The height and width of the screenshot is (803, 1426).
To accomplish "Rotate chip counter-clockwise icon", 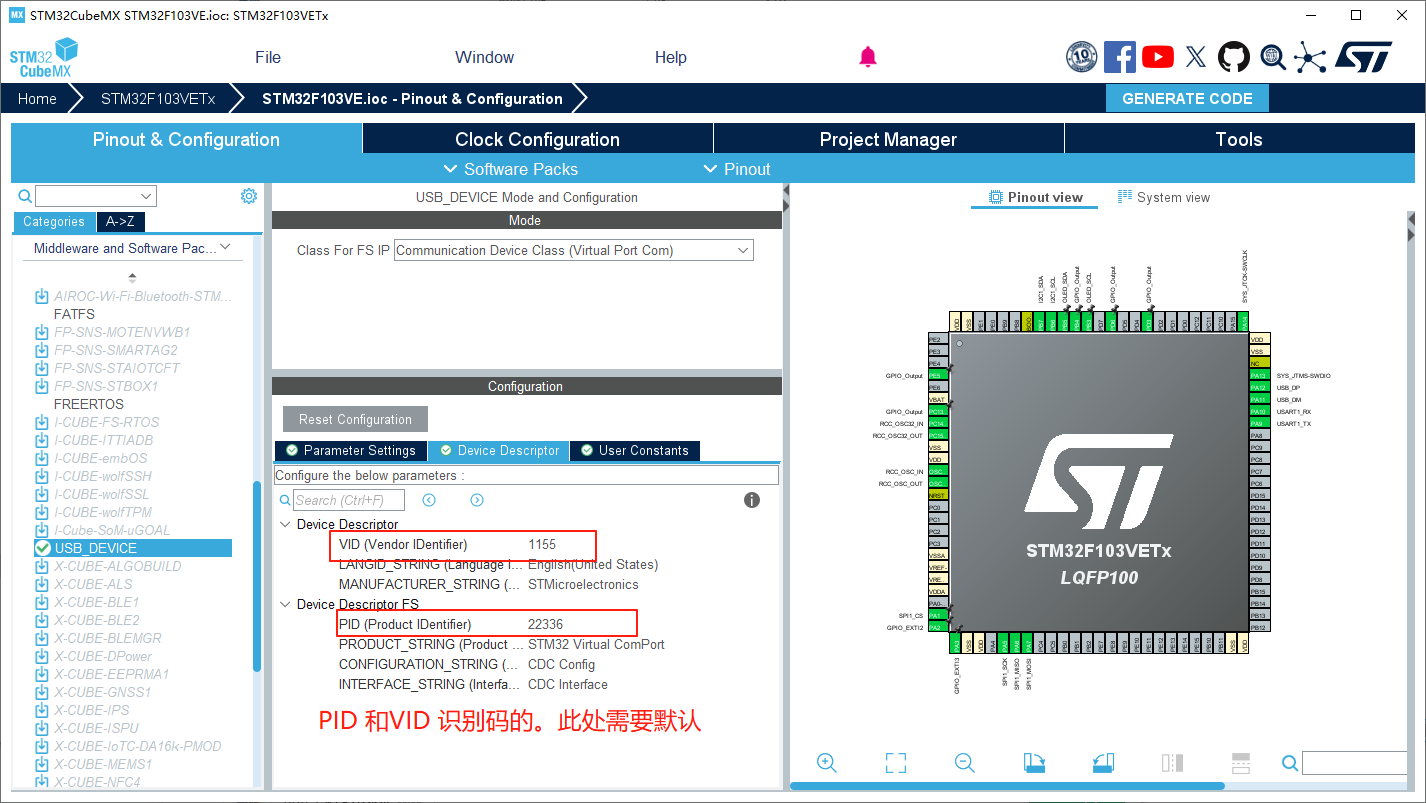I will click(1103, 763).
